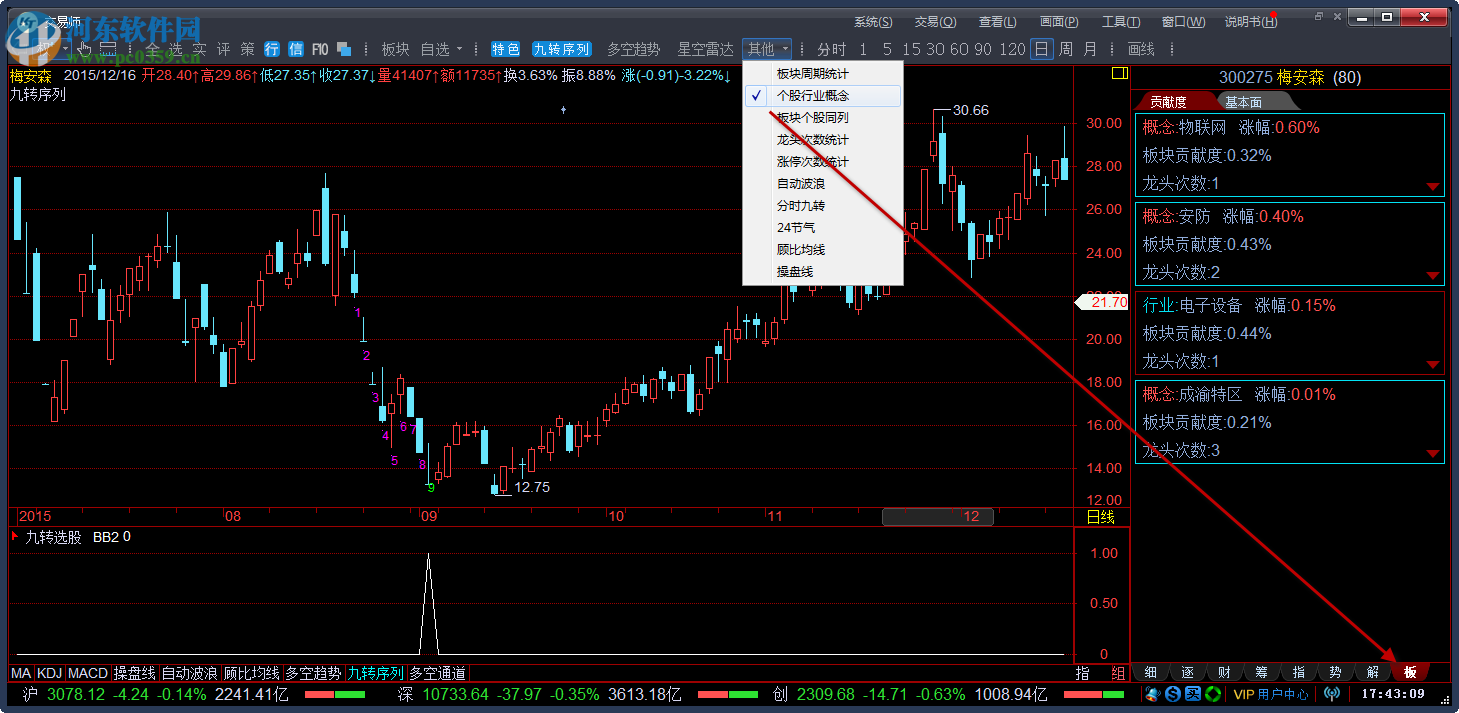
Task: Select 24节气 from the menu
Action: tap(823, 228)
